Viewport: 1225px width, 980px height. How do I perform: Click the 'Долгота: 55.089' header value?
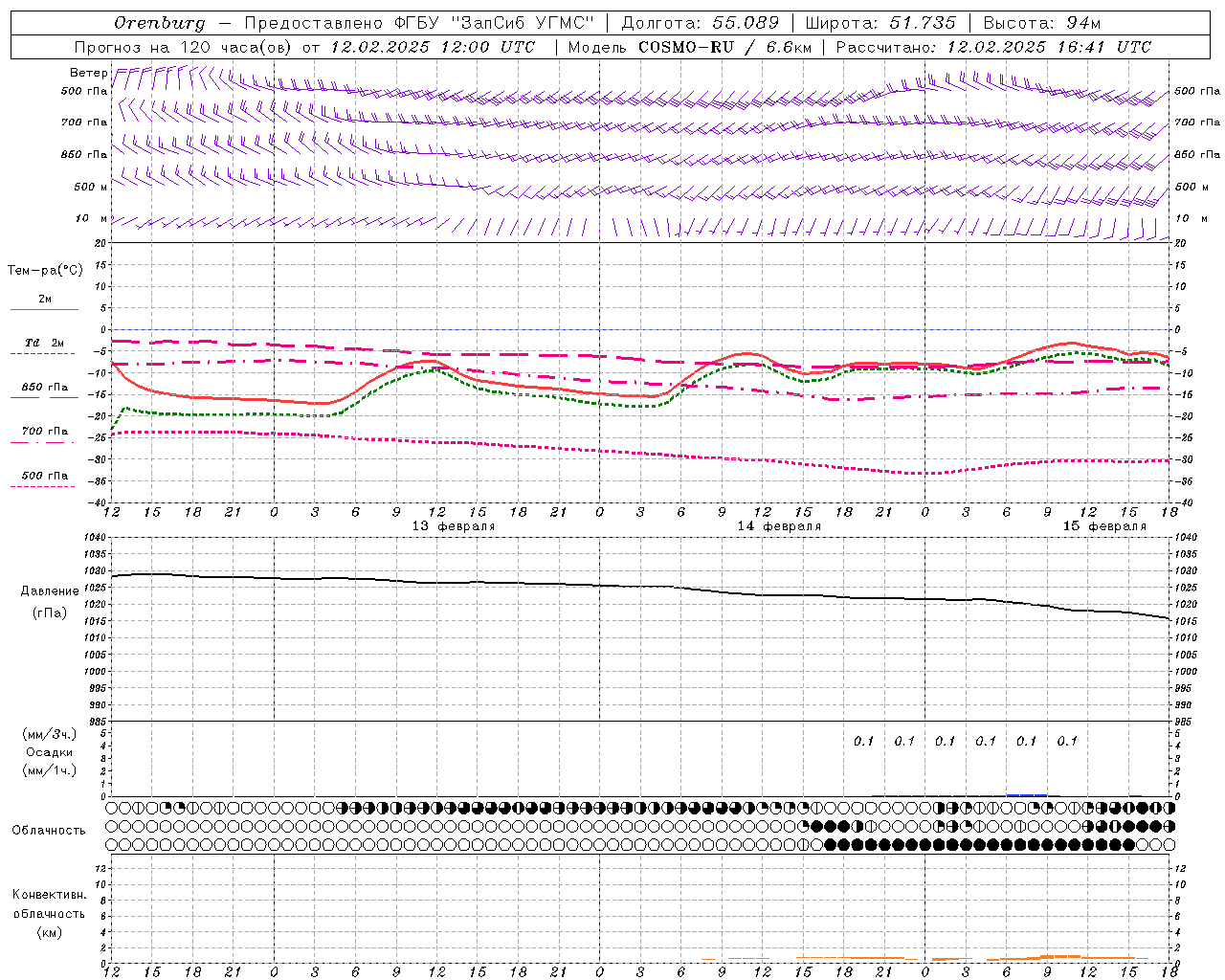(x=701, y=23)
